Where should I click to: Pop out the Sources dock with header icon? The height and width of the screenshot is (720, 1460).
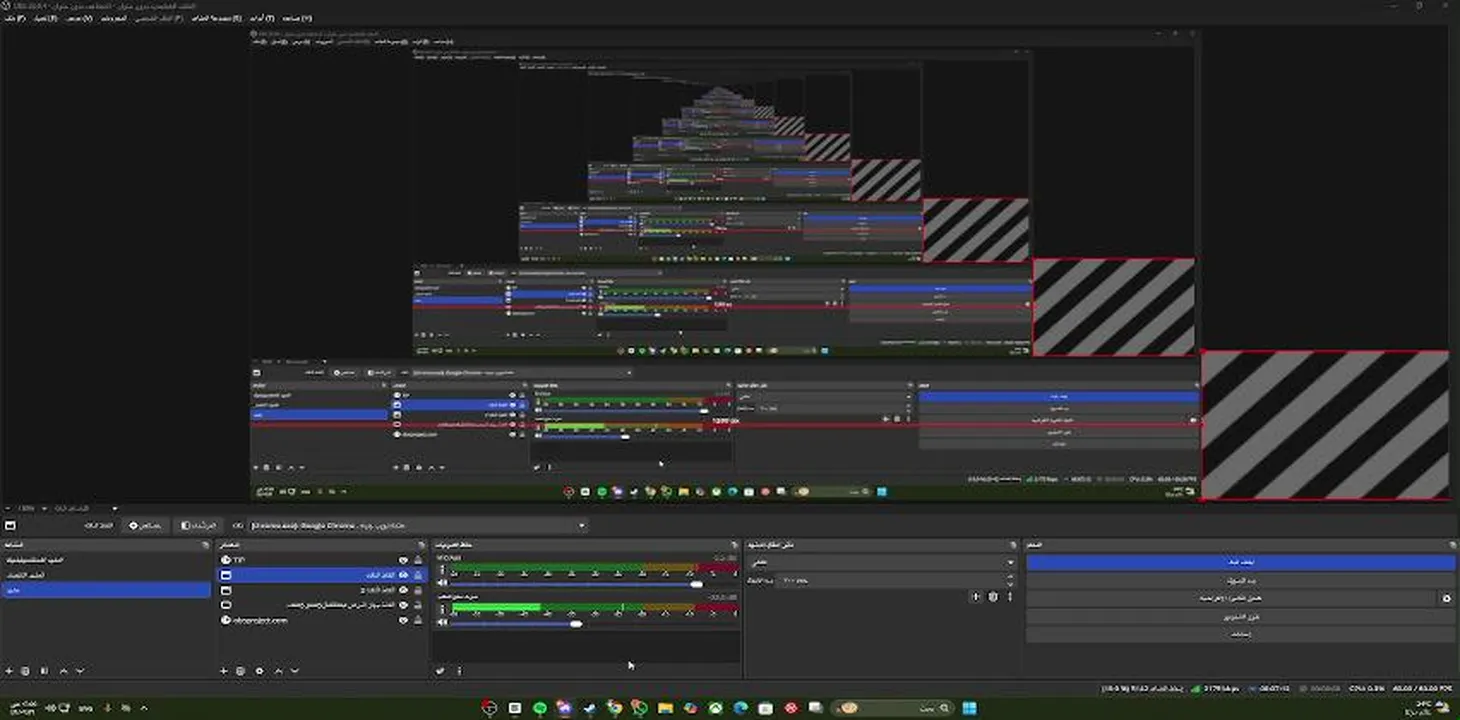423,545
